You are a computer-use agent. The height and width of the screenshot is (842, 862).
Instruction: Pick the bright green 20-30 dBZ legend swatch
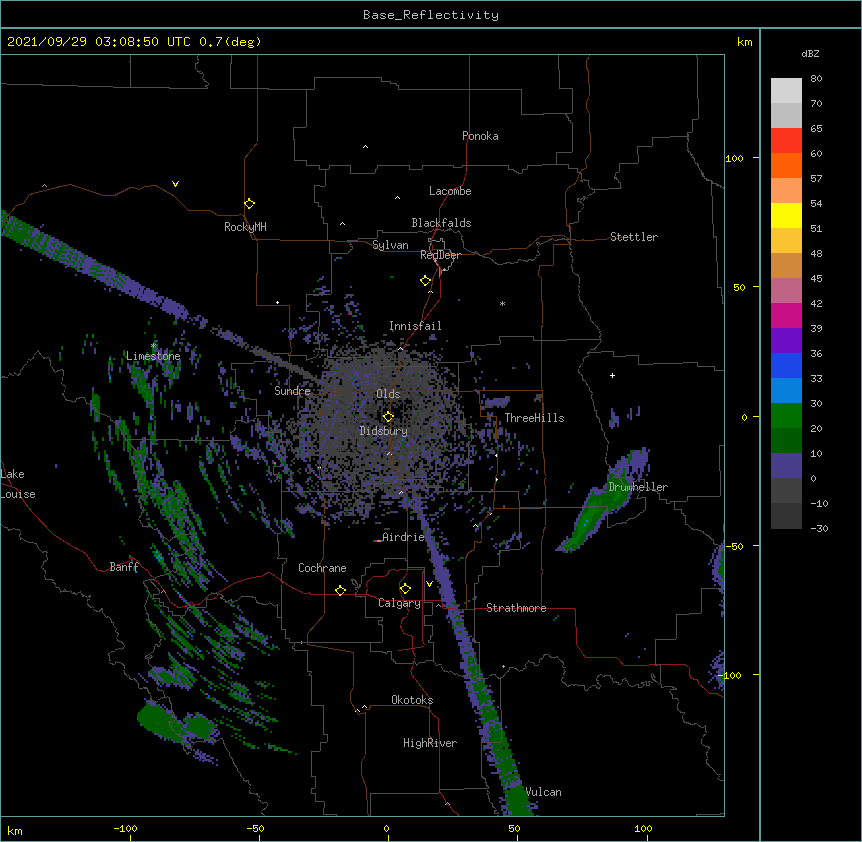[x=786, y=416]
